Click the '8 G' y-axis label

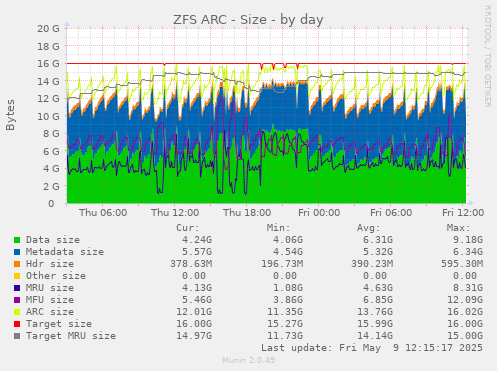pos(51,133)
